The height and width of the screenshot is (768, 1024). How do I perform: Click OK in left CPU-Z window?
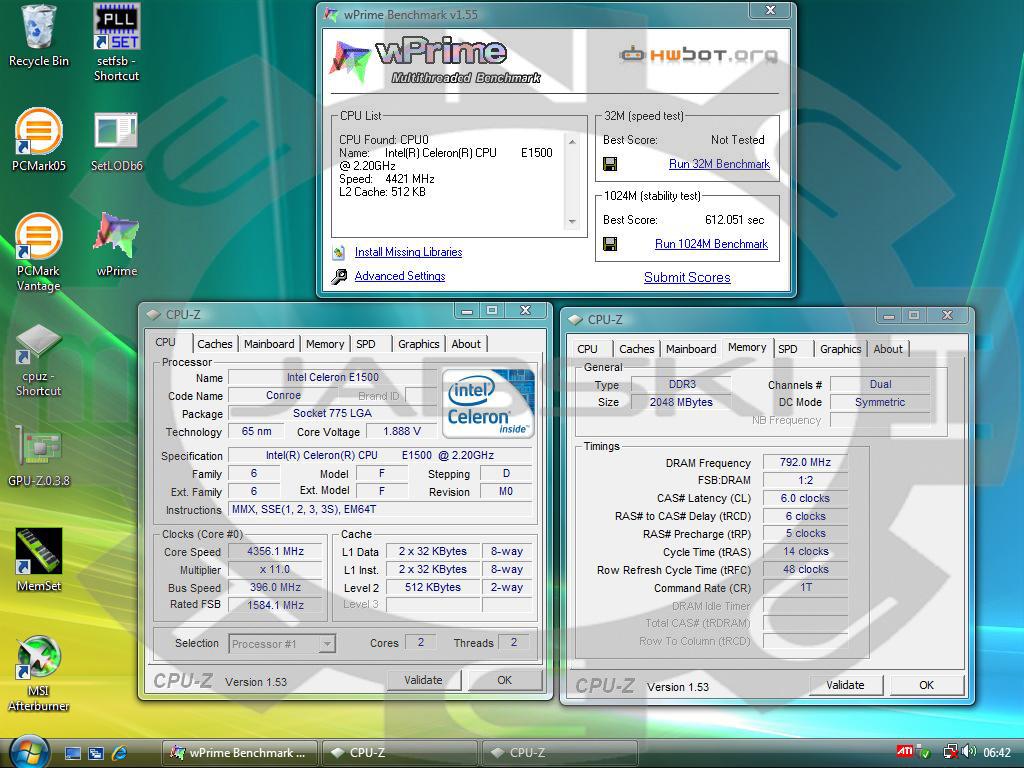point(504,680)
